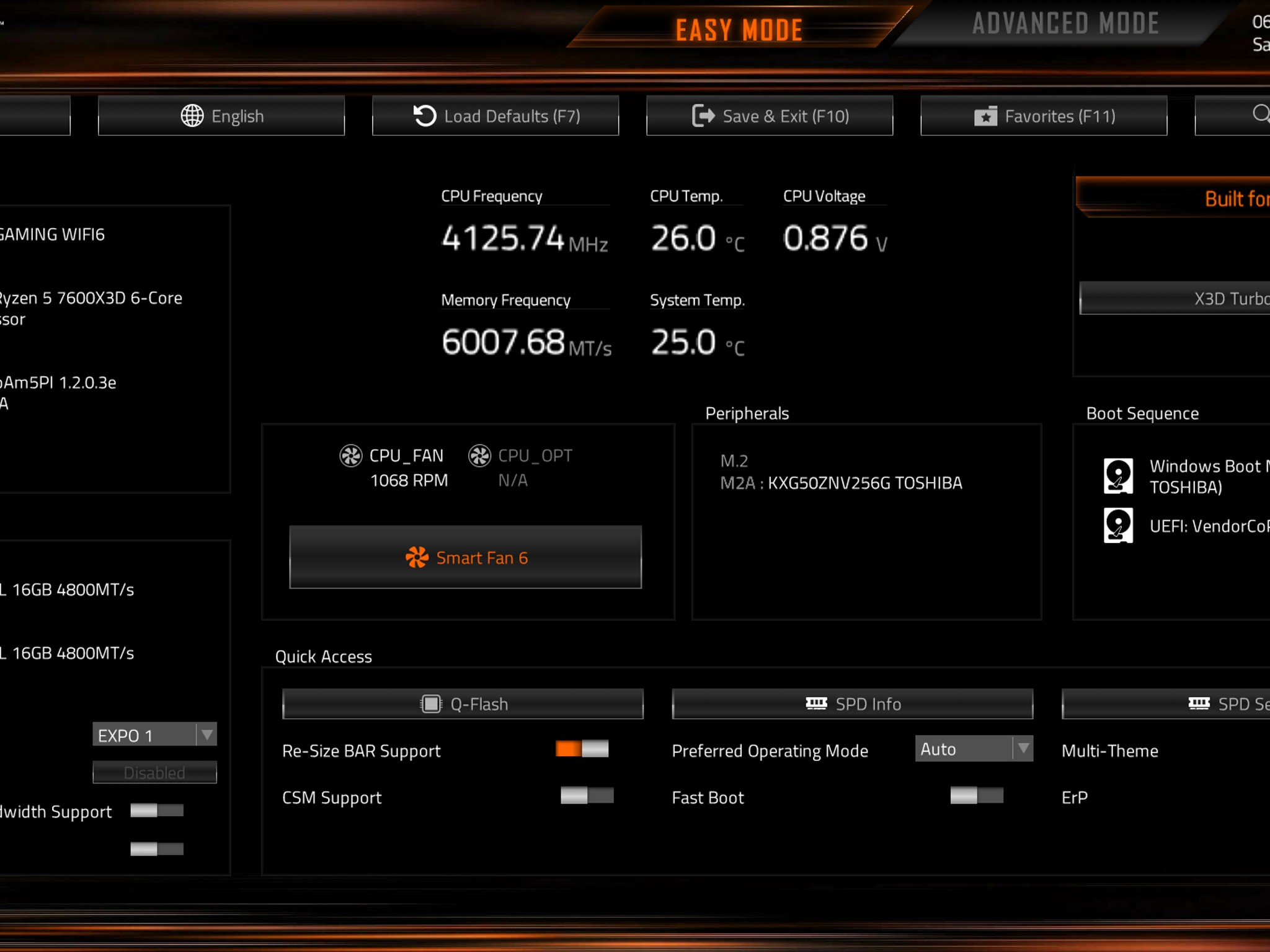Click the Windows Boot Manager disk icon
Image resolution: width=1270 pixels, height=952 pixels.
point(1118,476)
